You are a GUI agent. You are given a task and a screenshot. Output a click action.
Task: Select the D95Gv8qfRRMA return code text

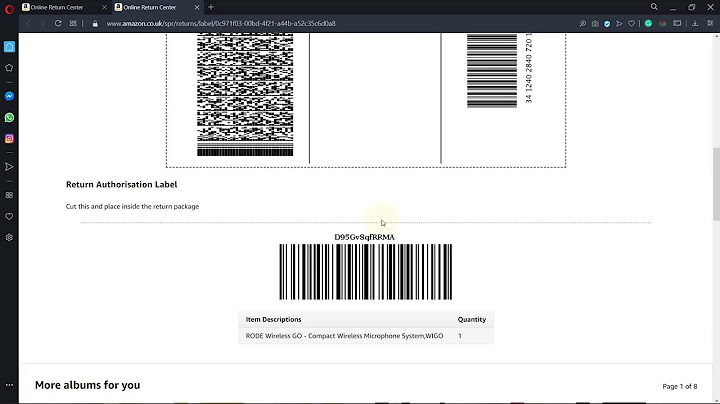click(x=364, y=237)
